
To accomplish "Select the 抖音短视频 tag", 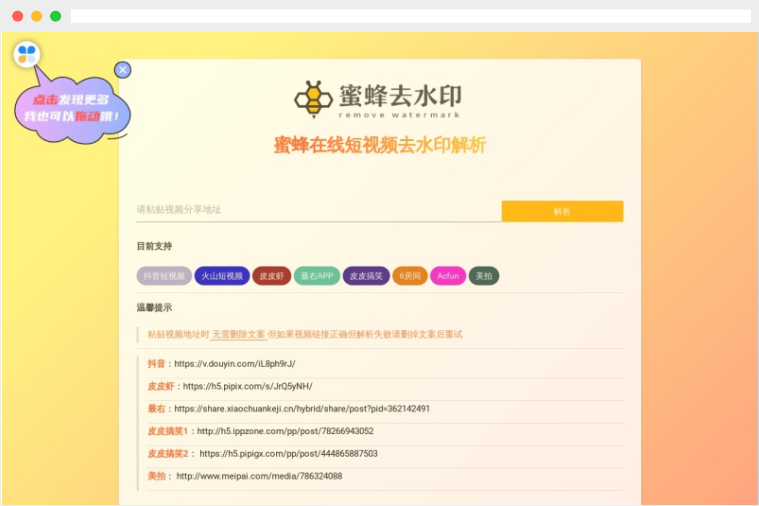I will [x=164, y=276].
